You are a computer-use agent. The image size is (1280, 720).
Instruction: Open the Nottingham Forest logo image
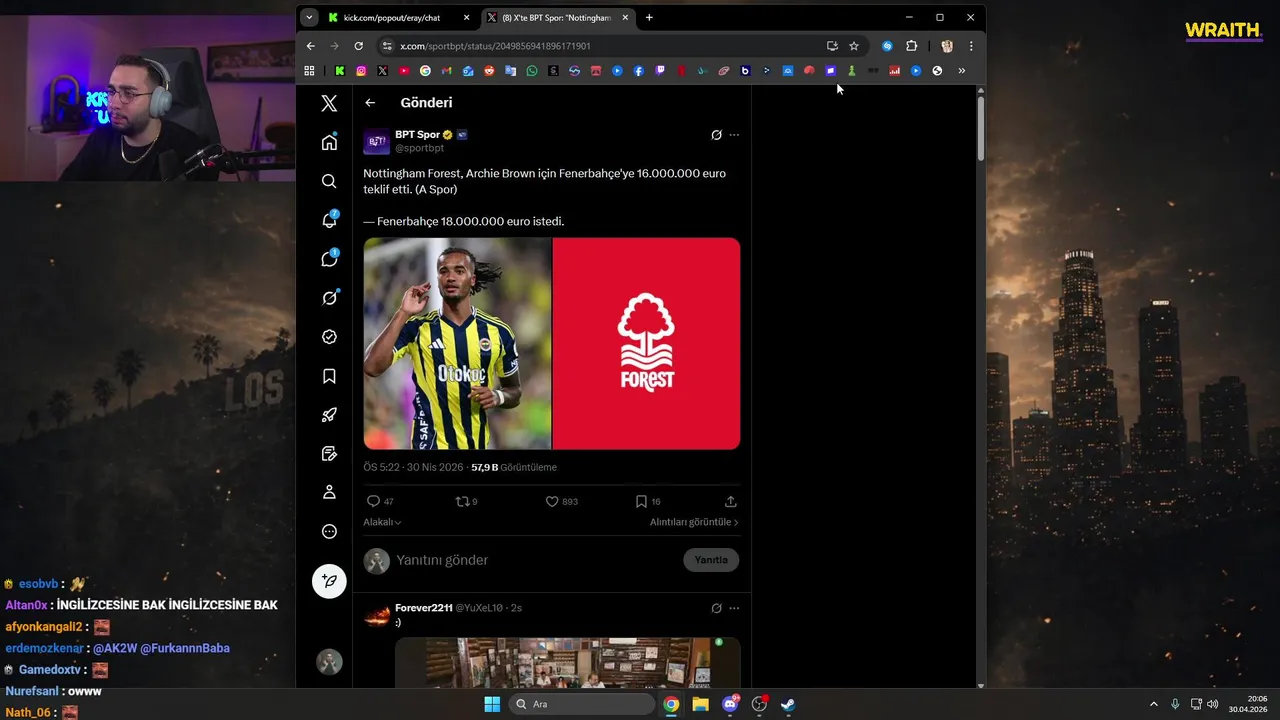(646, 343)
